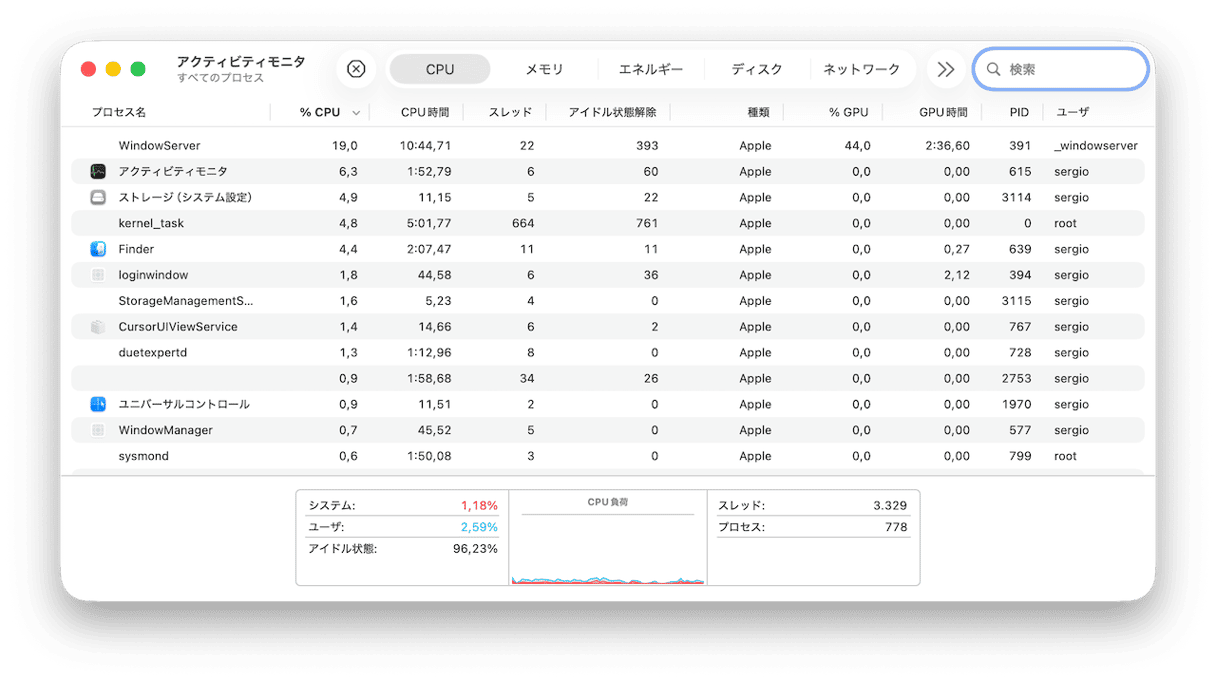Sort by the PID column header
Screen dimensions: 1216x681
click(x=1019, y=112)
